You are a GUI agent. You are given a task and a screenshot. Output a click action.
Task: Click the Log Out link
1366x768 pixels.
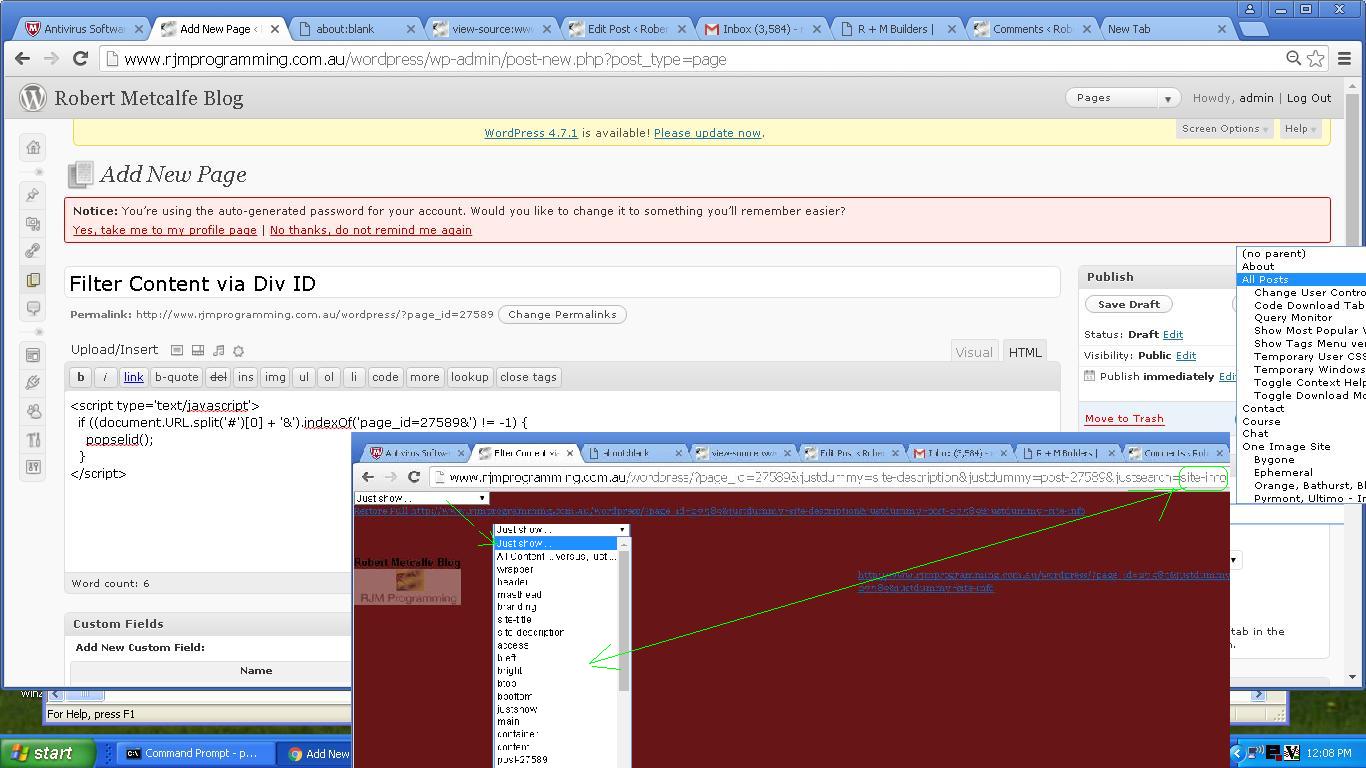pos(1309,98)
